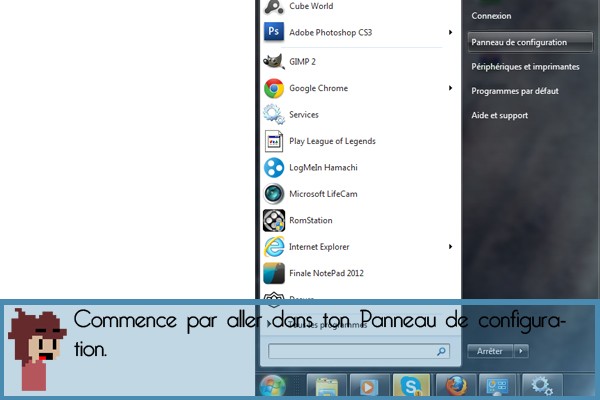
Task: Open the Control Panel taskbar icon
Action: pos(498,386)
